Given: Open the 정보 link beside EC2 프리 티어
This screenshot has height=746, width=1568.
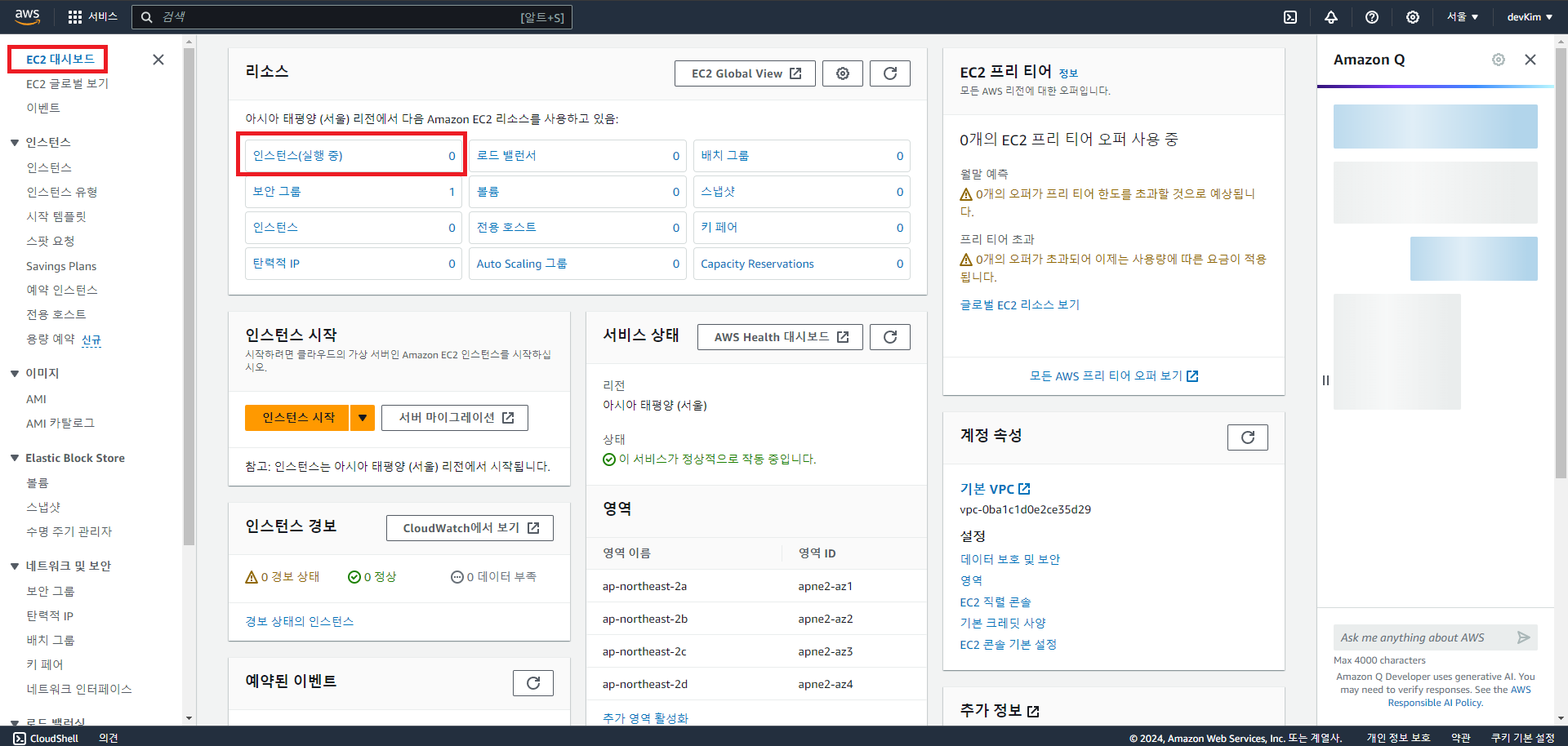Looking at the screenshot, I should click(x=1068, y=73).
